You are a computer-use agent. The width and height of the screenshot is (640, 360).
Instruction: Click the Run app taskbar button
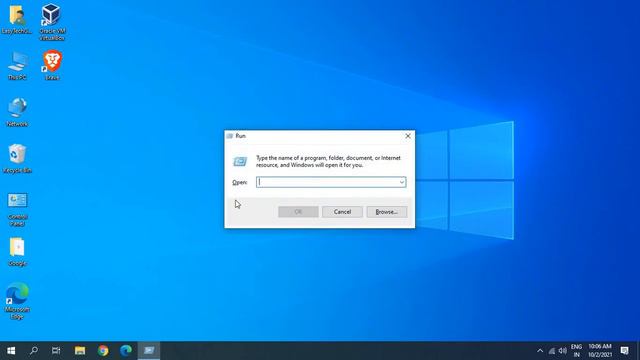pyautogui.click(x=149, y=351)
